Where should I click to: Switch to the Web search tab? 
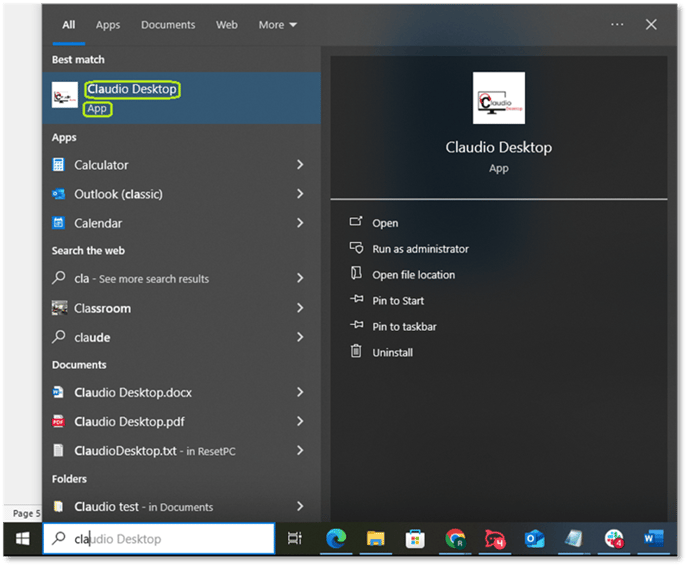(227, 25)
